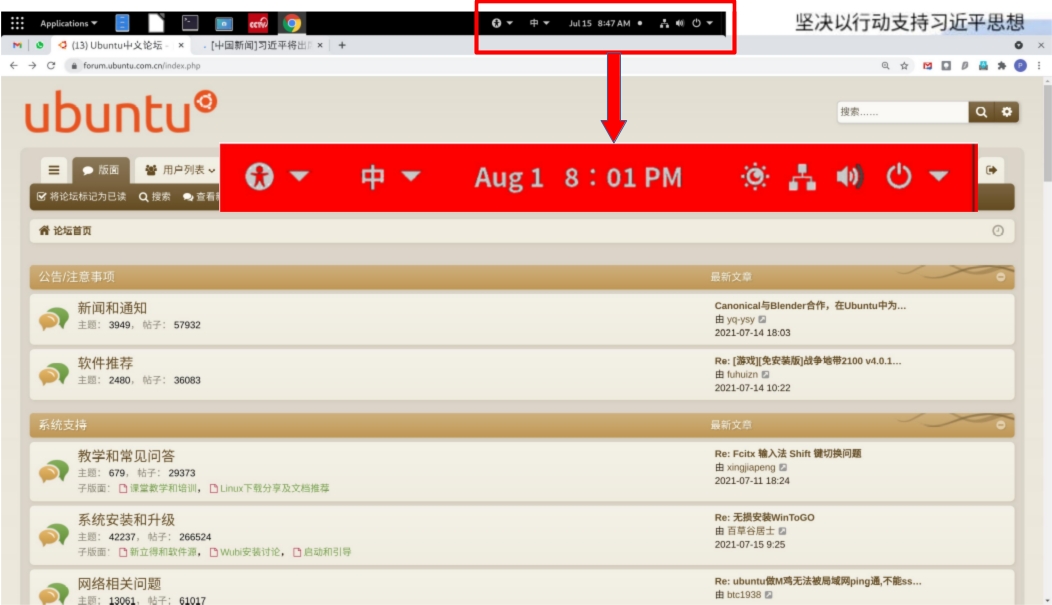Open the Chrome three-dot menu

(x=1039, y=66)
